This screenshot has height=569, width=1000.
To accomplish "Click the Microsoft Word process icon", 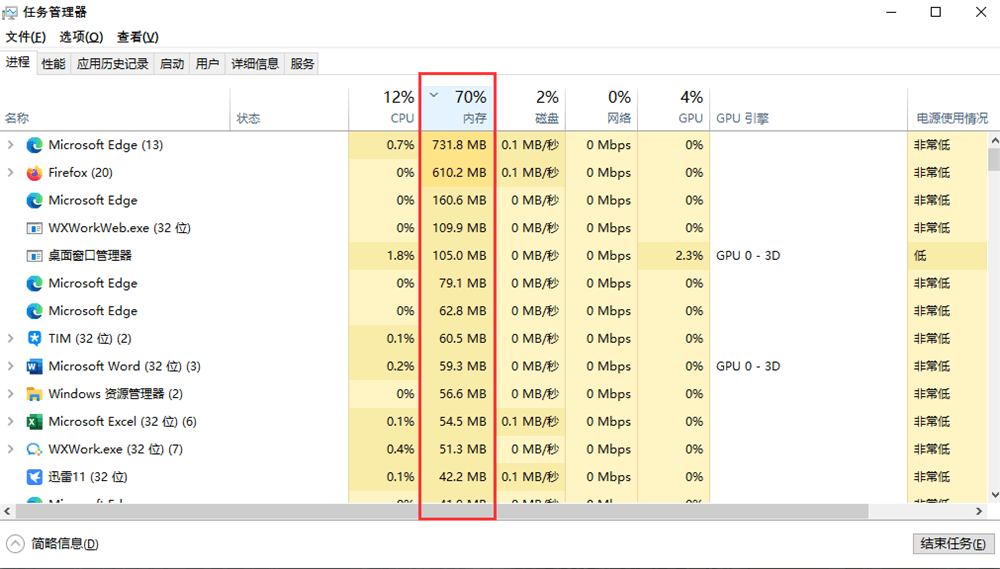I will [34, 367].
